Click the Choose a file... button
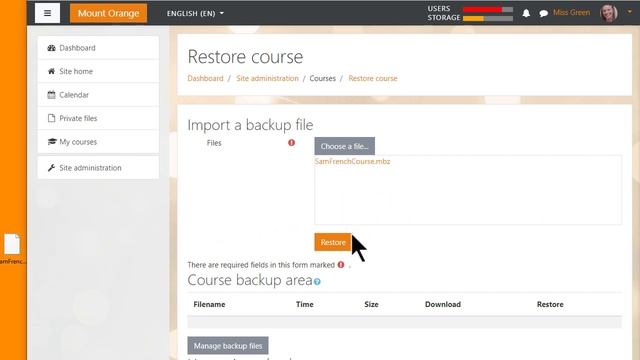640x360 pixels. (x=344, y=146)
